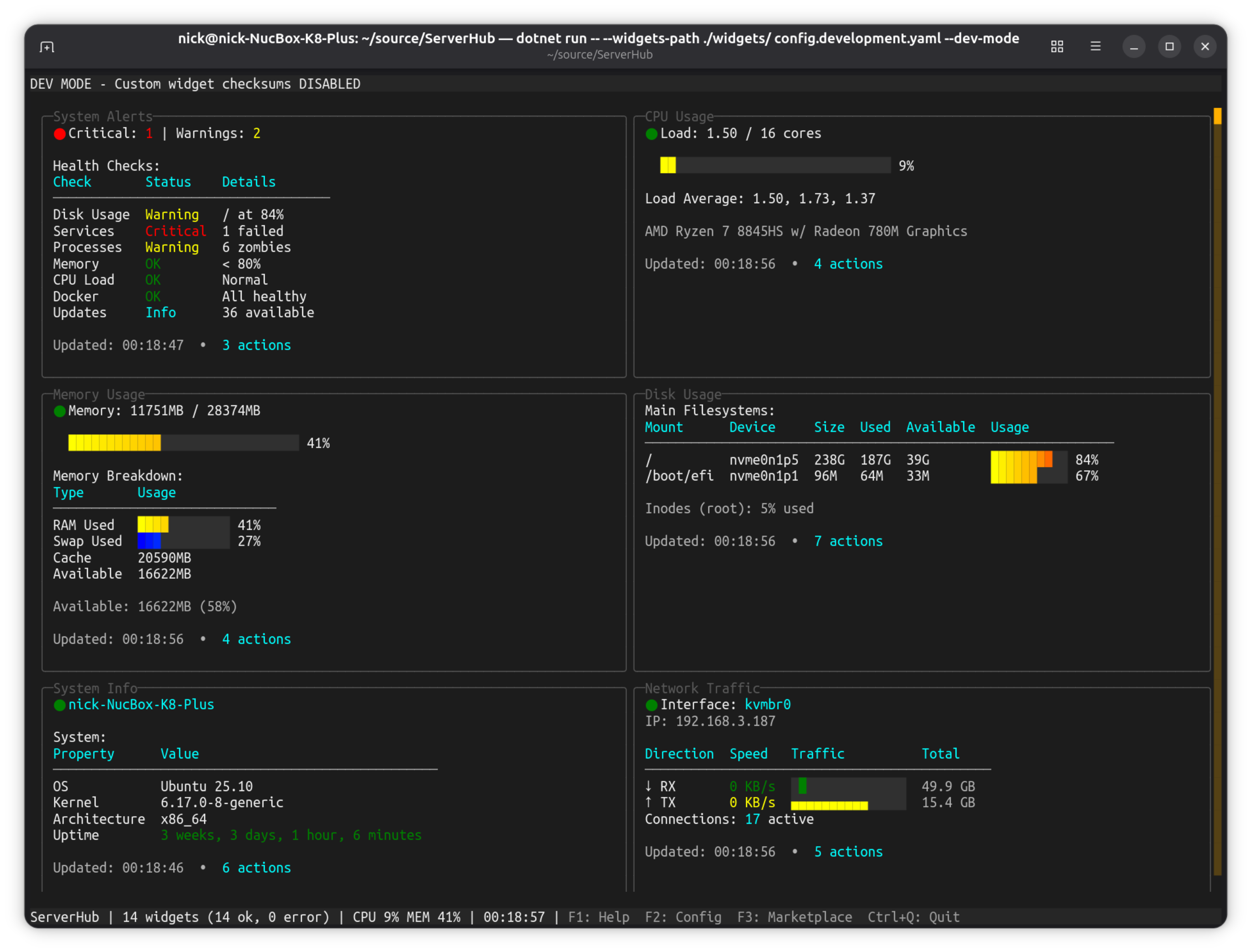Screen dimensions: 1251x952
Task: Click 'Inodes (root): 5% used' line
Action: pyautogui.click(x=729, y=509)
